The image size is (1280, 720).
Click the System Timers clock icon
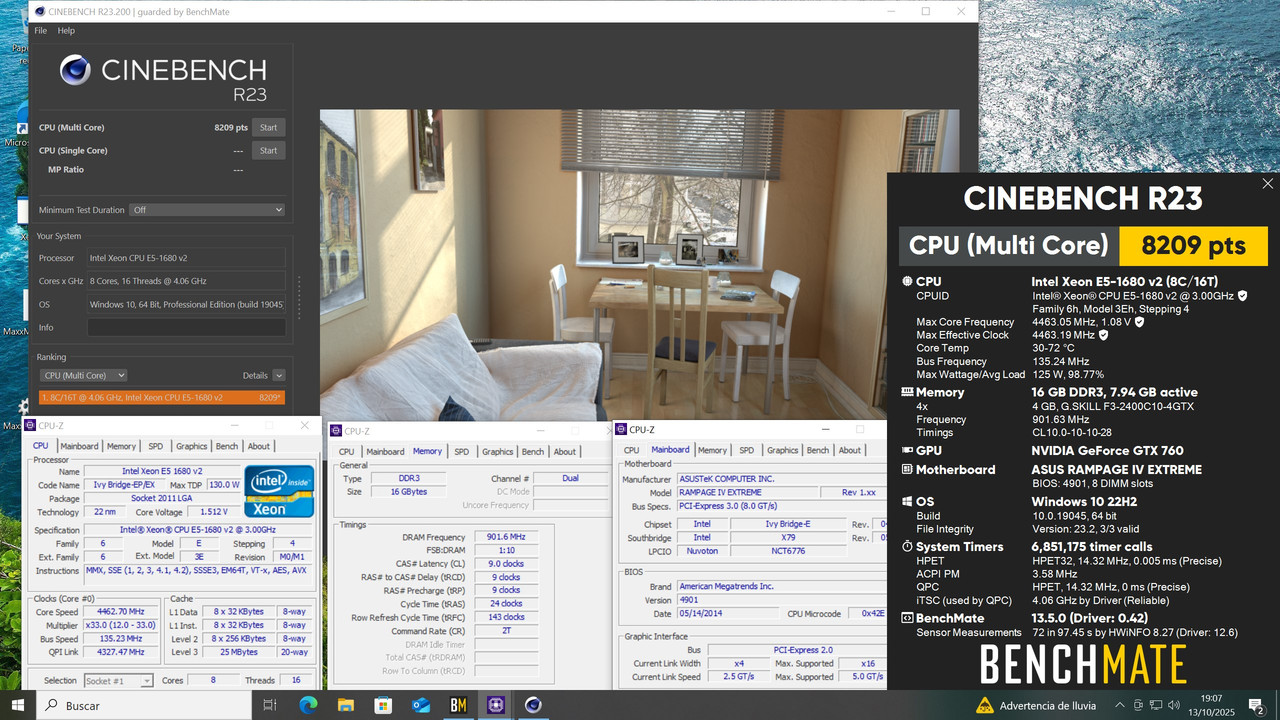click(x=907, y=547)
